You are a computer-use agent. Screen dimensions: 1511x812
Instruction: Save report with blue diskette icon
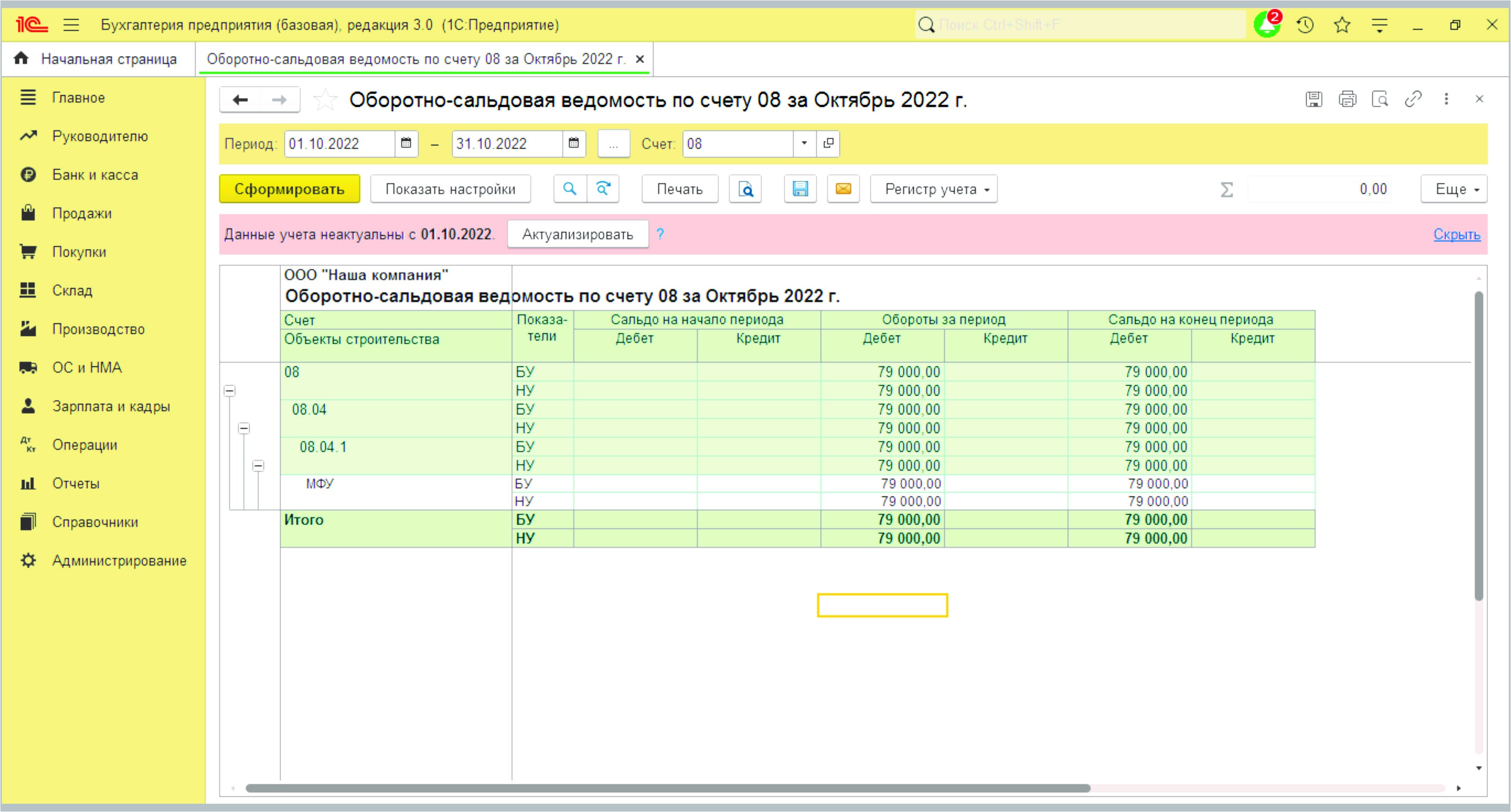(800, 189)
